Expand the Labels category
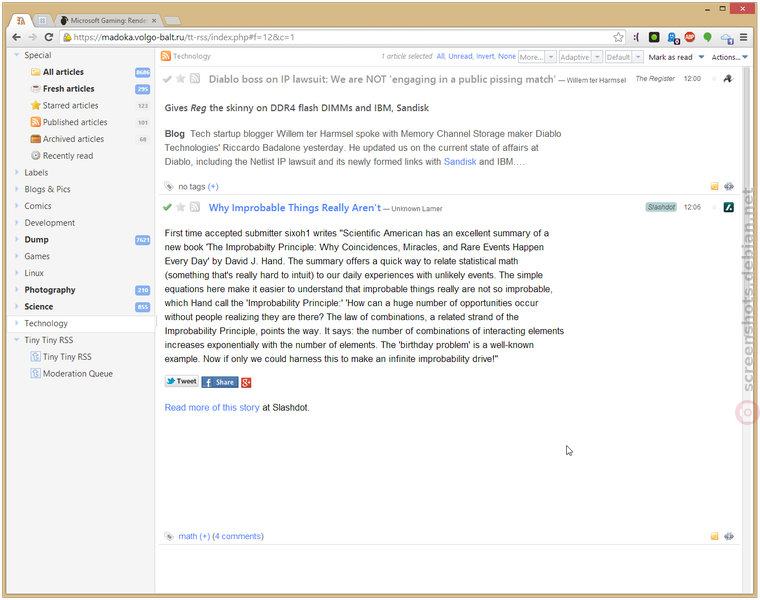 click(x=16, y=172)
